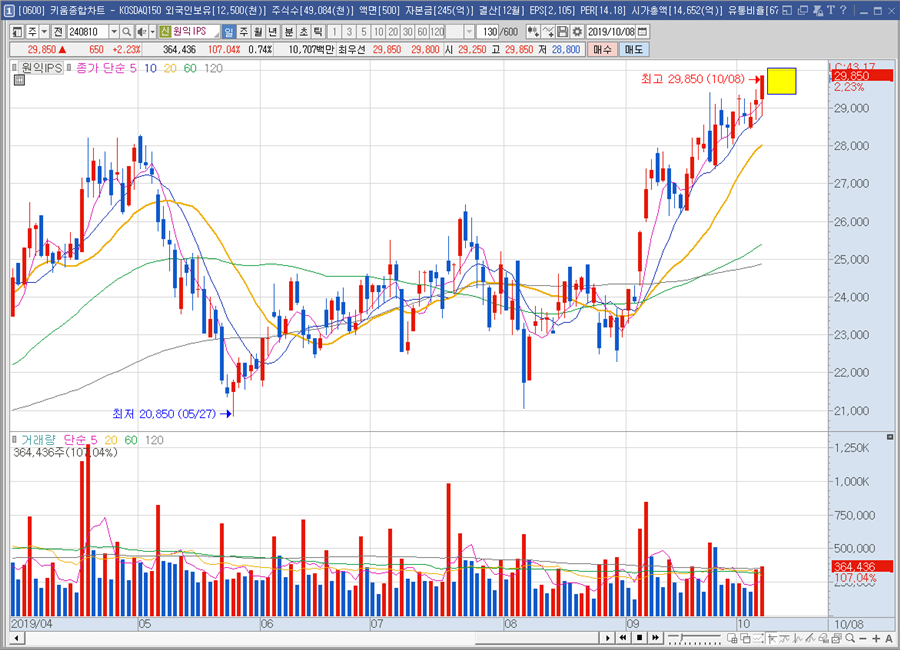
Task: Select the second 초 period toggle
Action: pyautogui.click(x=304, y=32)
